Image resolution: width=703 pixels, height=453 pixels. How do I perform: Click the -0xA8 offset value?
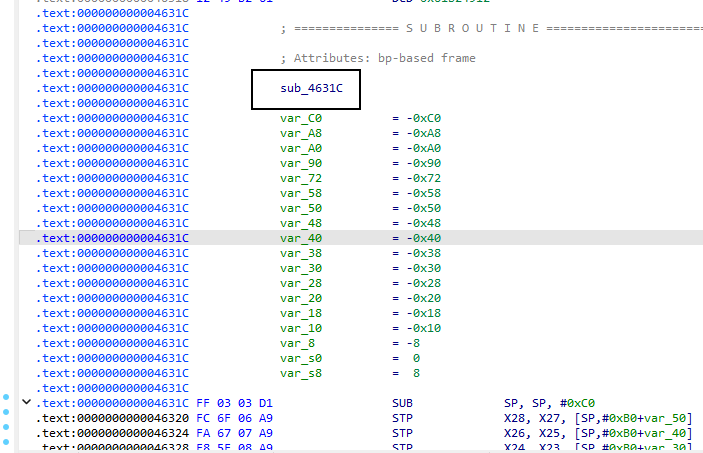(x=422, y=133)
